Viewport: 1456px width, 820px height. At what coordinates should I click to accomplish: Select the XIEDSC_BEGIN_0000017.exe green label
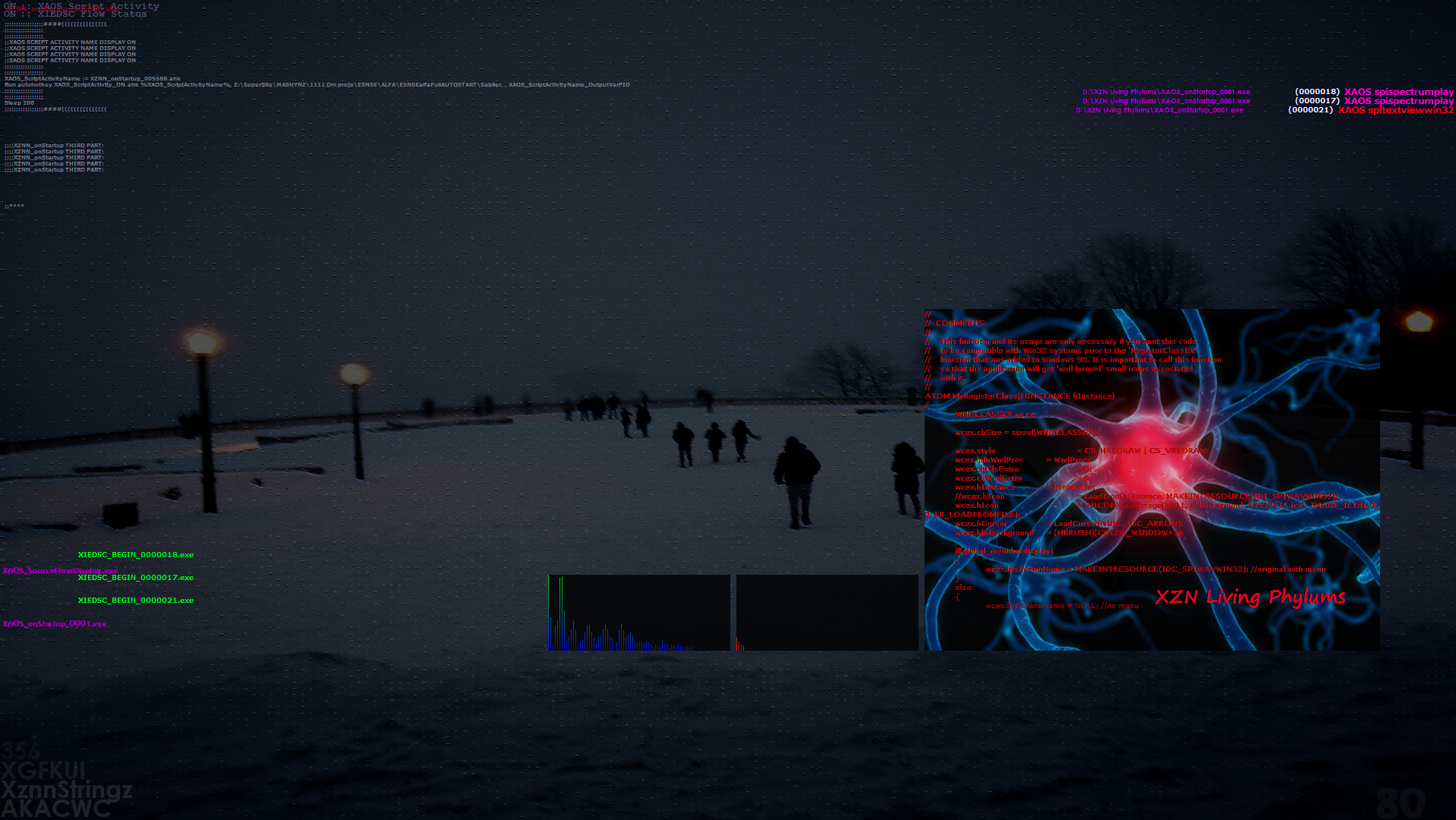(135, 578)
